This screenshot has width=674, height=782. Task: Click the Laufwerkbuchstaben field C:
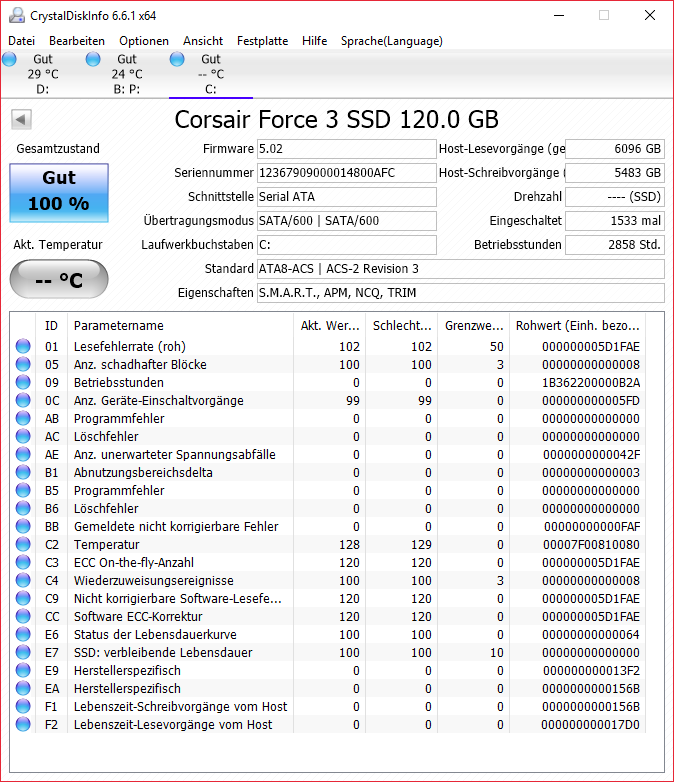tap(347, 244)
